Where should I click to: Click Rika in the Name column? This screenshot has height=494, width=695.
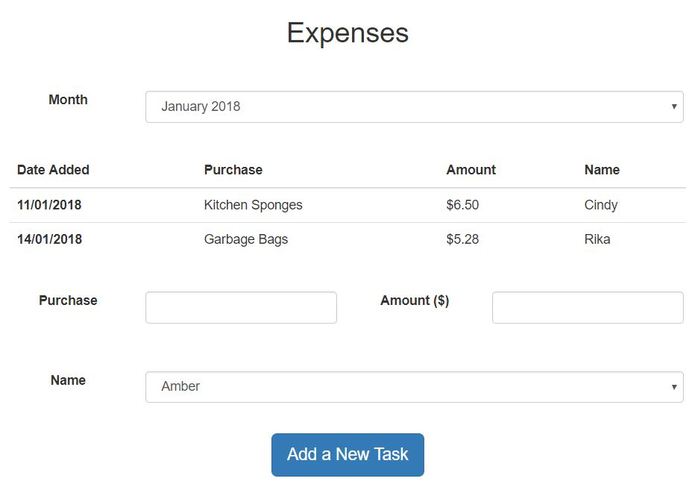597,239
